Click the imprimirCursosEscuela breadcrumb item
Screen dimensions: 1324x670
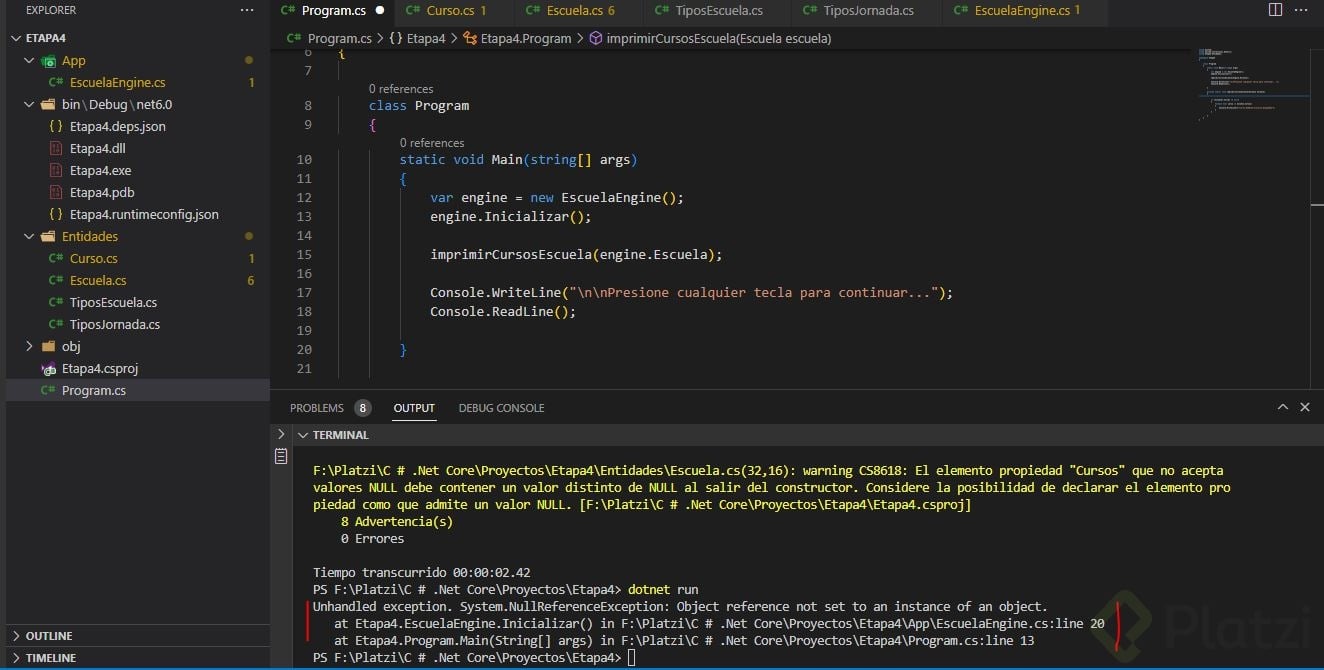tap(710, 38)
